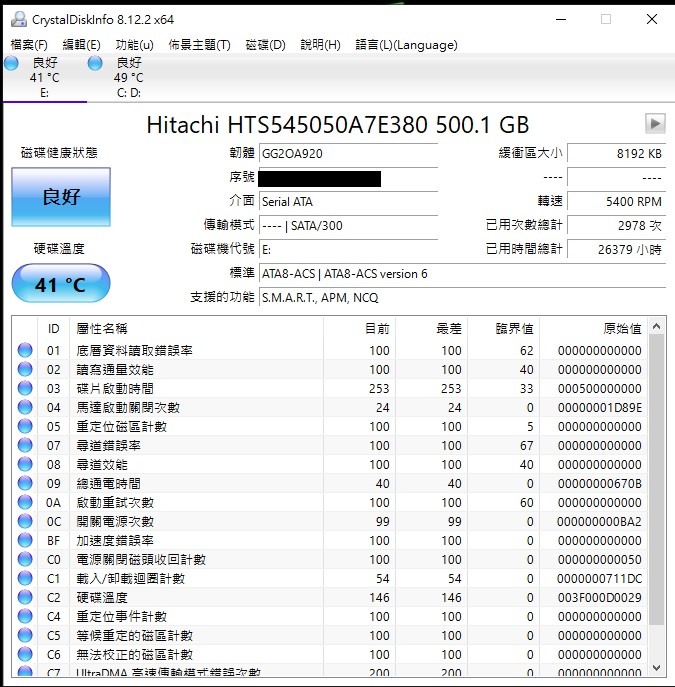The image size is (675, 687).
Task: Click status orb for attribute C4
Action: click(x=25, y=616)
